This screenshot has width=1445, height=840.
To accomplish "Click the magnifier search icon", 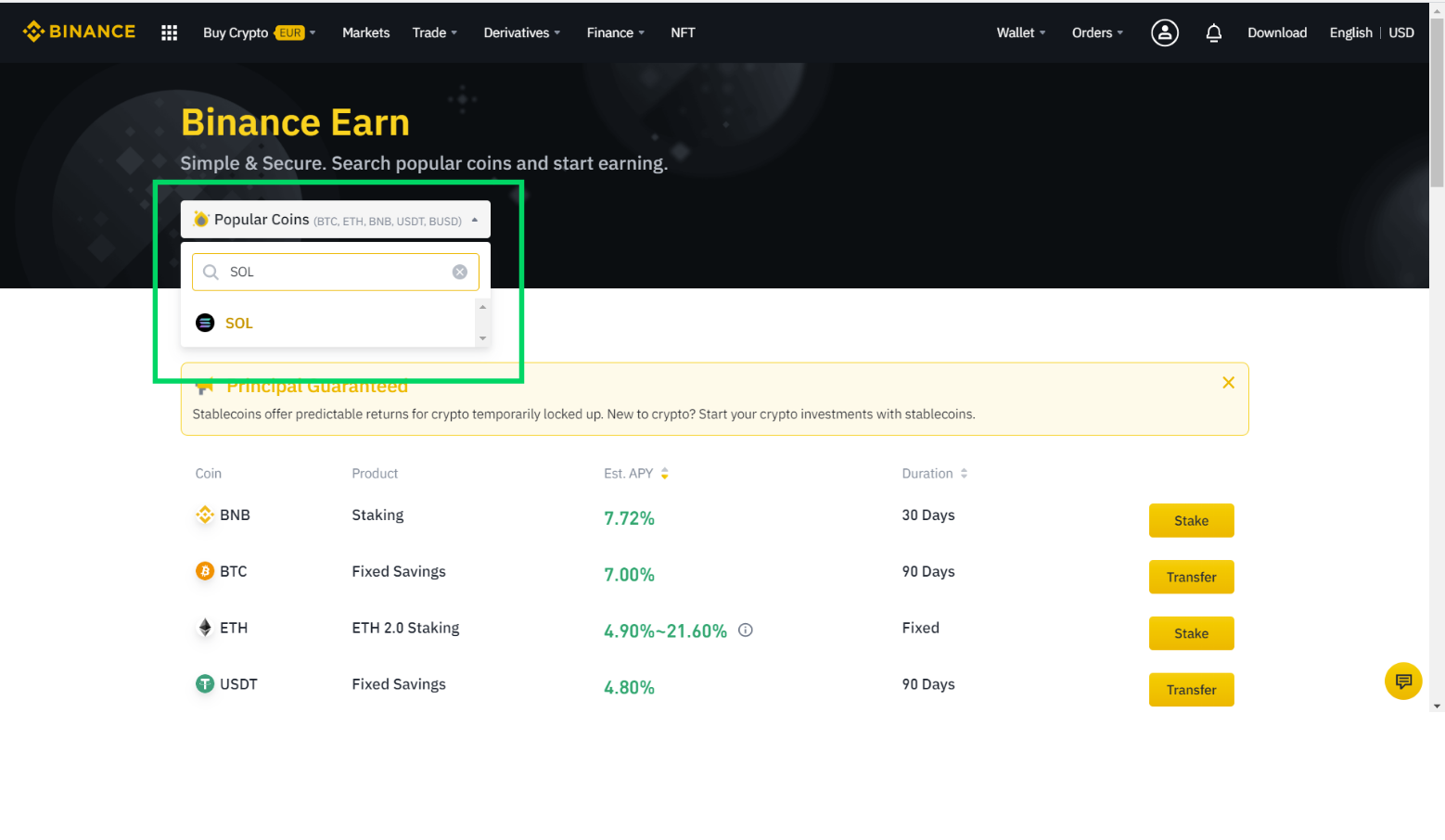I will coord(211,272).
